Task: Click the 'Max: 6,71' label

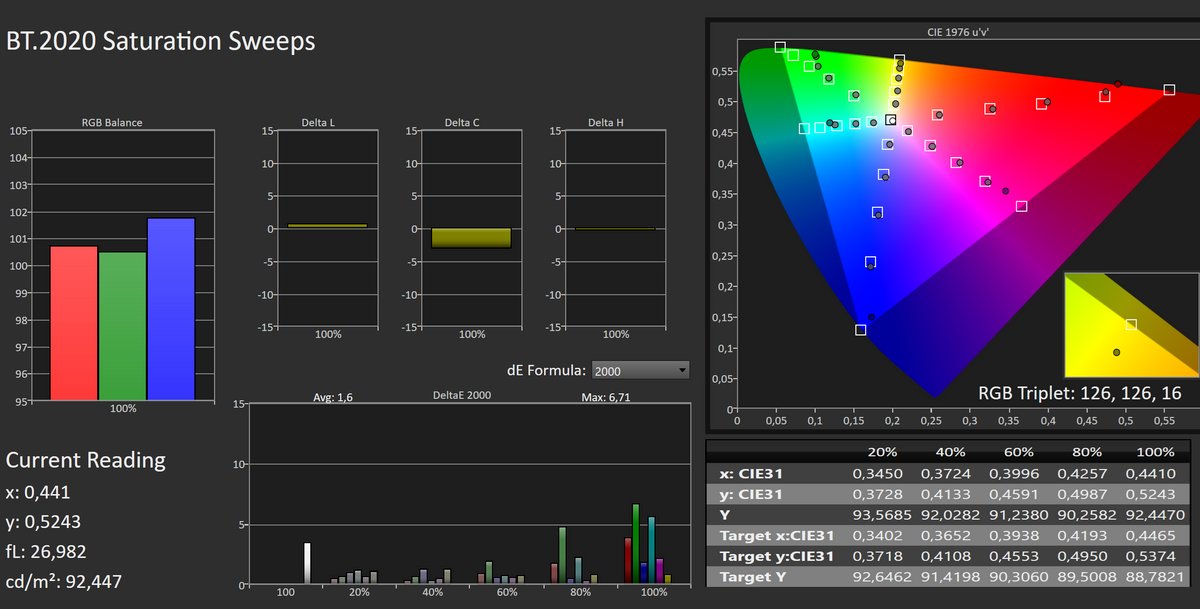Action: click(x=606, y=397)
